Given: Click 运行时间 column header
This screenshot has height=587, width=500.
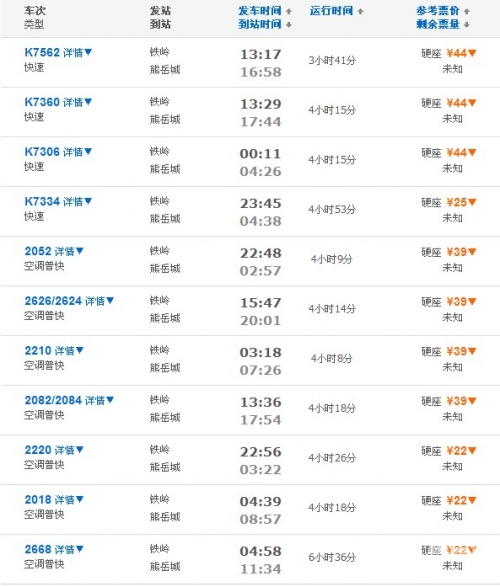Looking at the screenshot, I should tap(331, 11).
